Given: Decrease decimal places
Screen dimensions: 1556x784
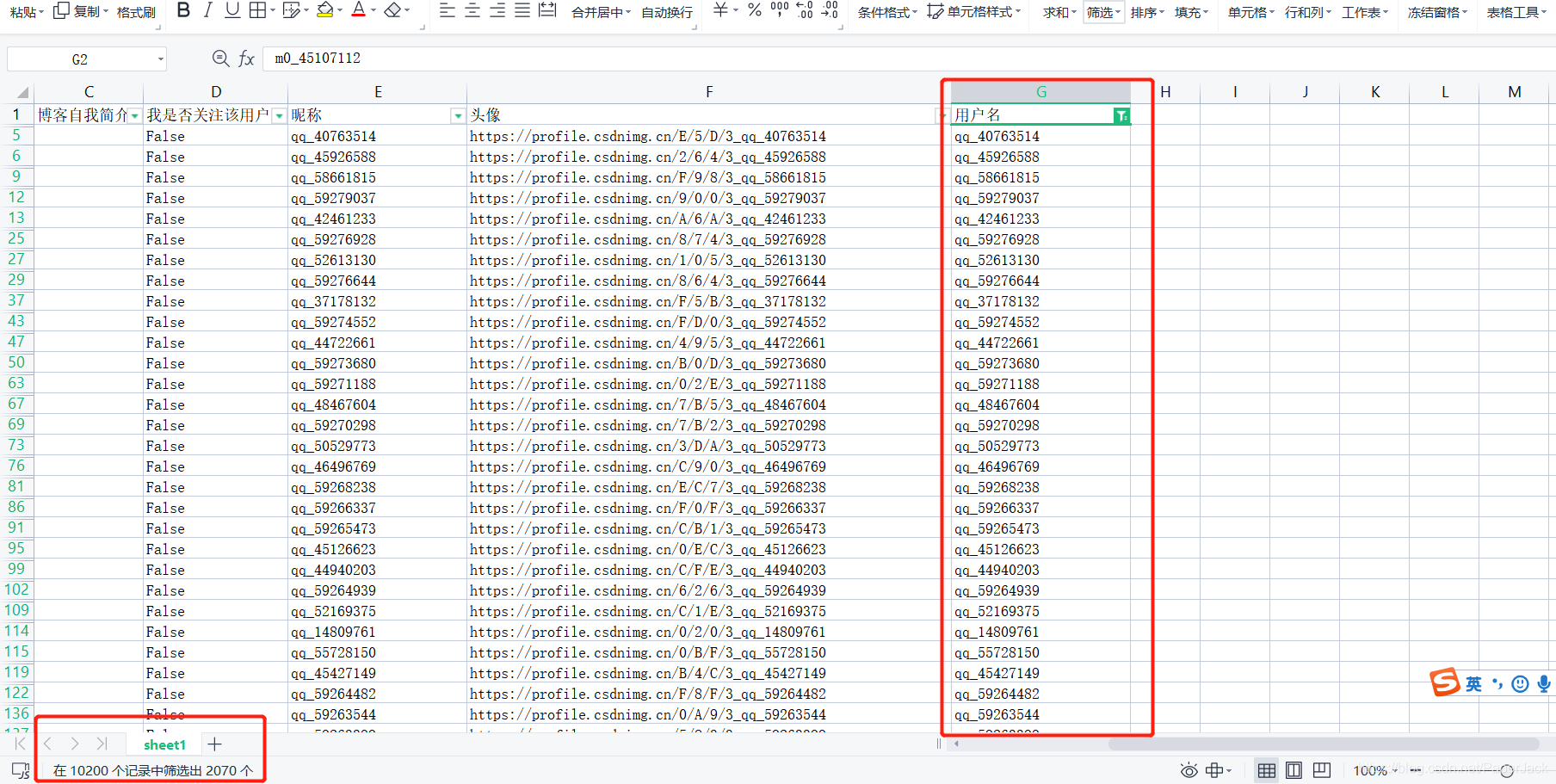Looking at the screenshot, I should (830, 10).
